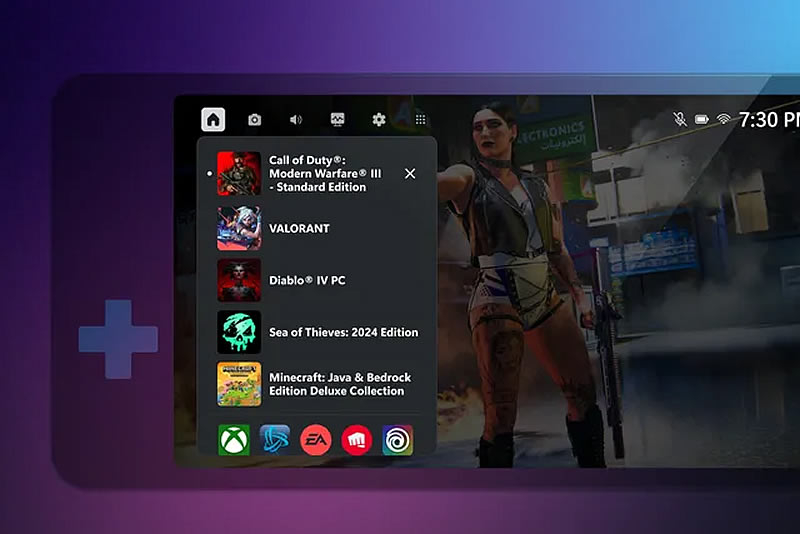This screenshot has height=534, width=800.
Task: Launch VALORANT from the game list
Action: 299,229
